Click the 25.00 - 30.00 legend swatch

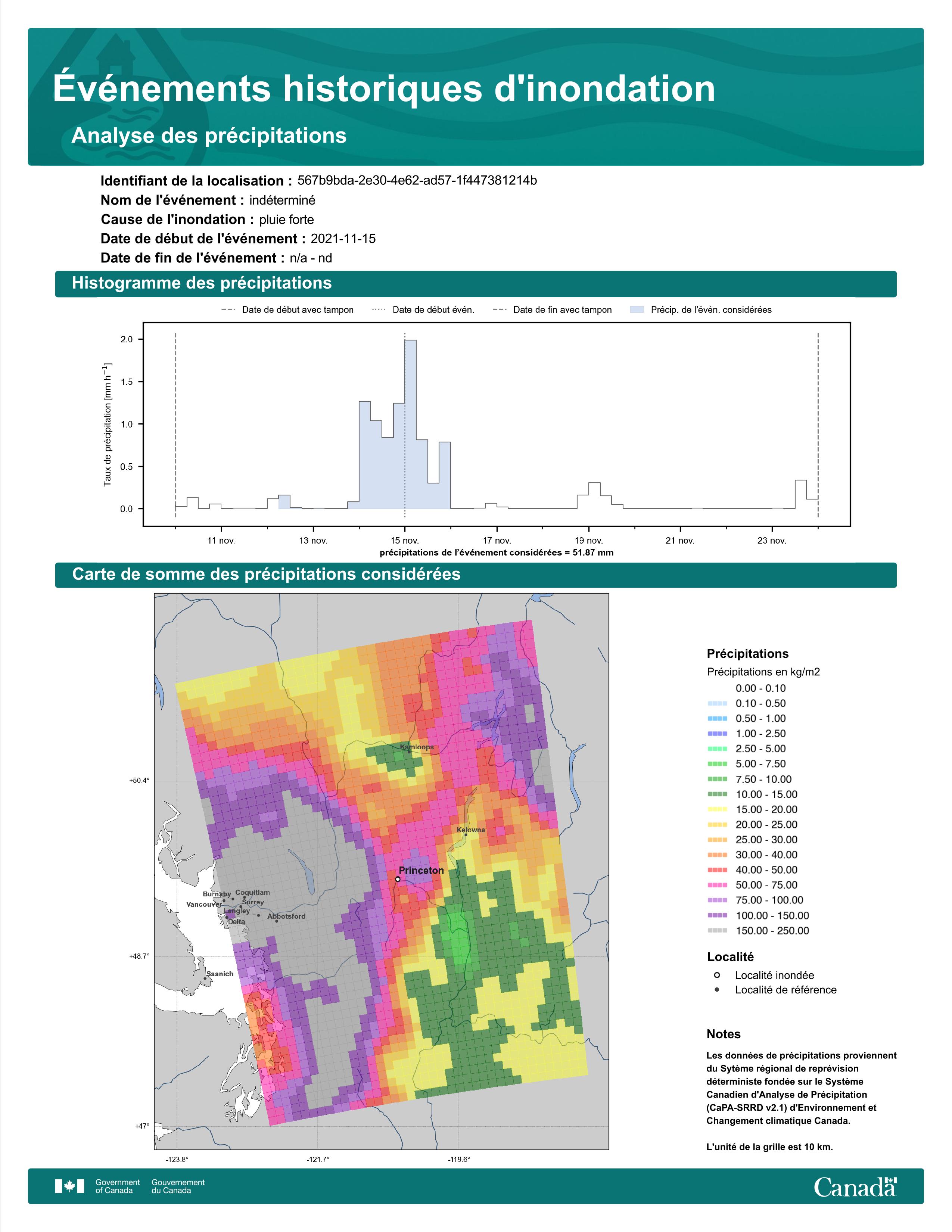point(717,840)
